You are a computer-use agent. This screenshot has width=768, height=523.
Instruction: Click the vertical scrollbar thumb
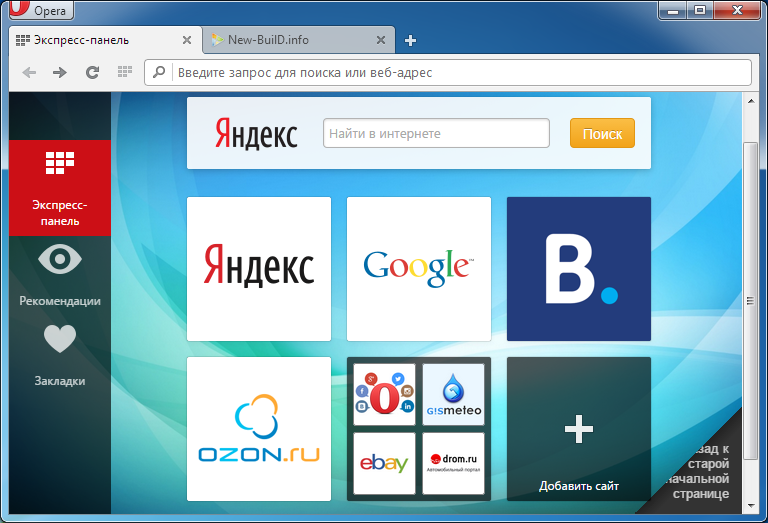750,301
